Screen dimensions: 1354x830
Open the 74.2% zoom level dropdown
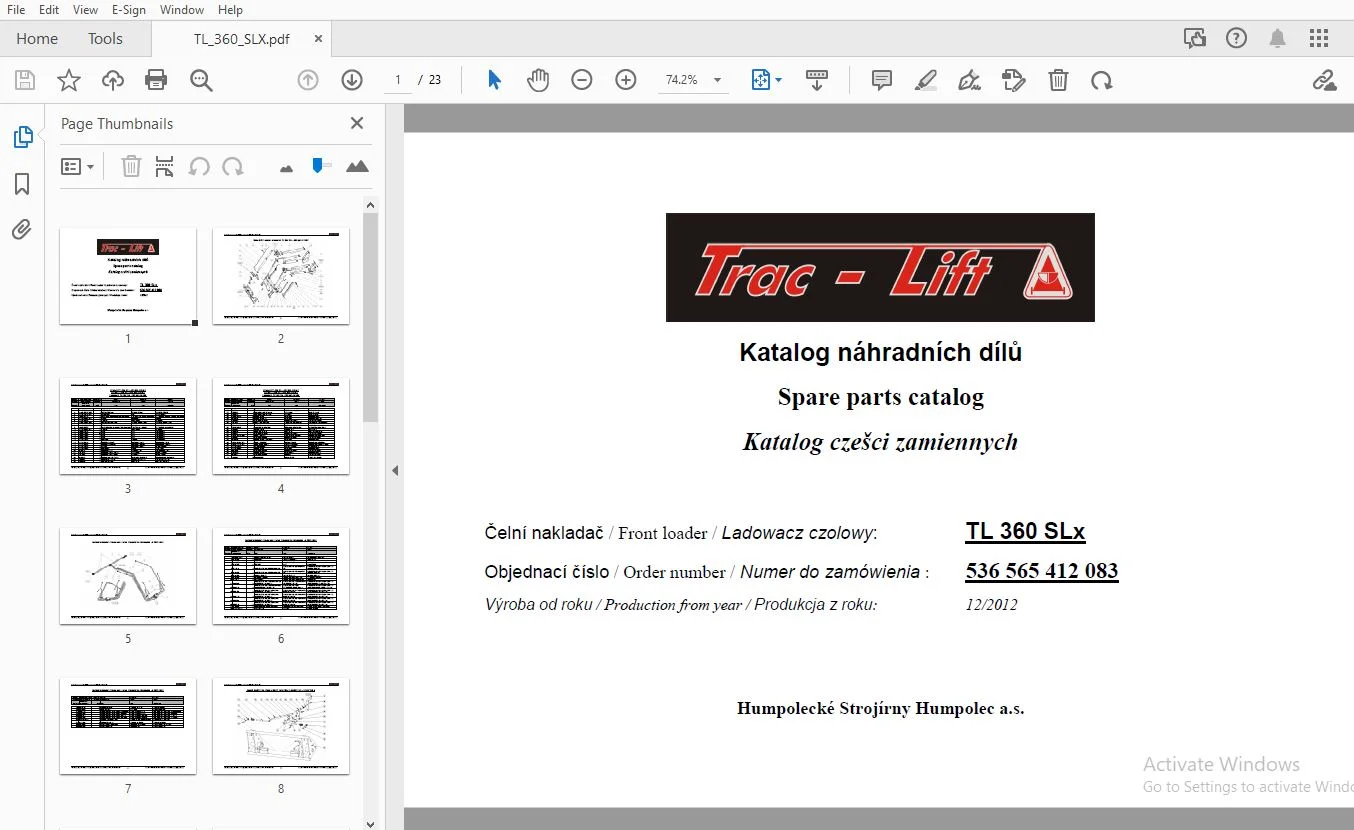692,80
